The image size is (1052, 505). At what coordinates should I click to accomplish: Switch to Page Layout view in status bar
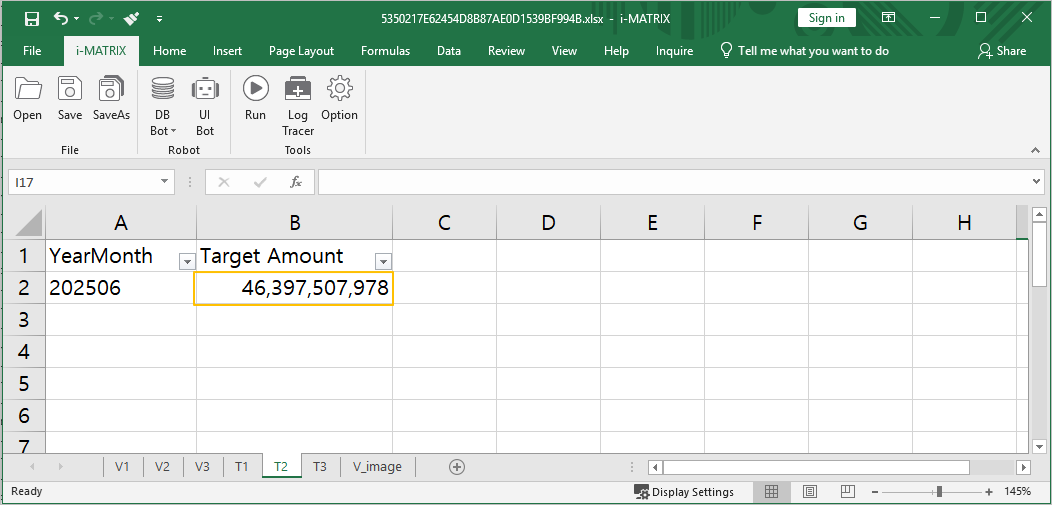(x=810, y=492)
